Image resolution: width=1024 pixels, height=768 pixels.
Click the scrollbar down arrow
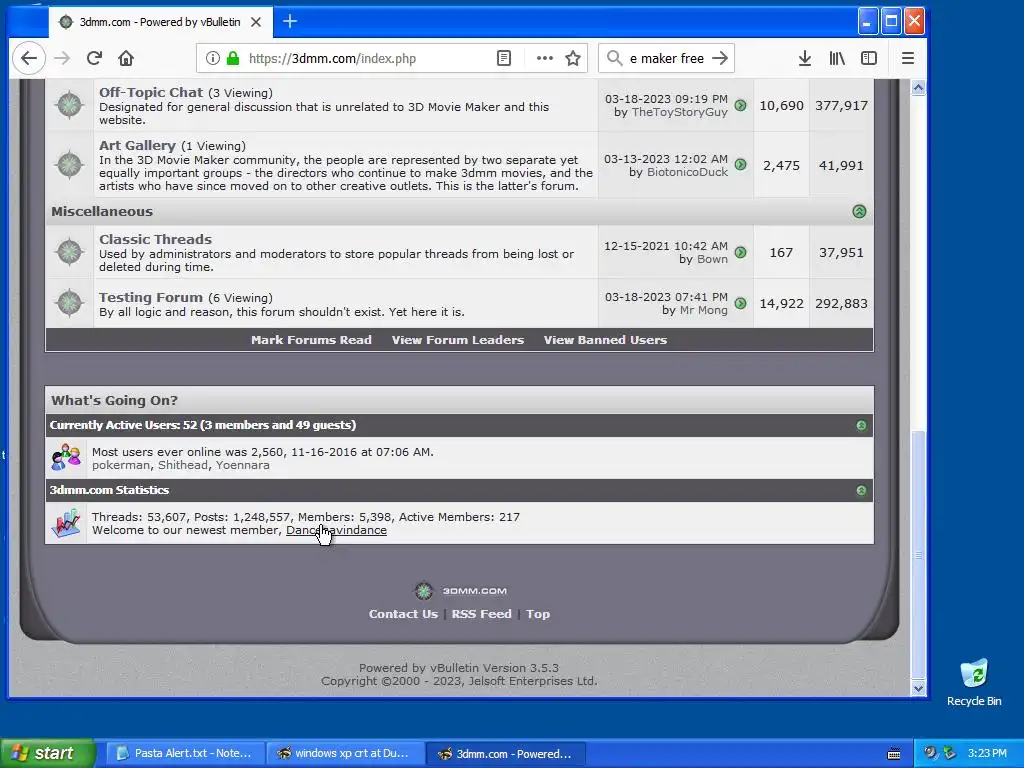coord(918,688)
